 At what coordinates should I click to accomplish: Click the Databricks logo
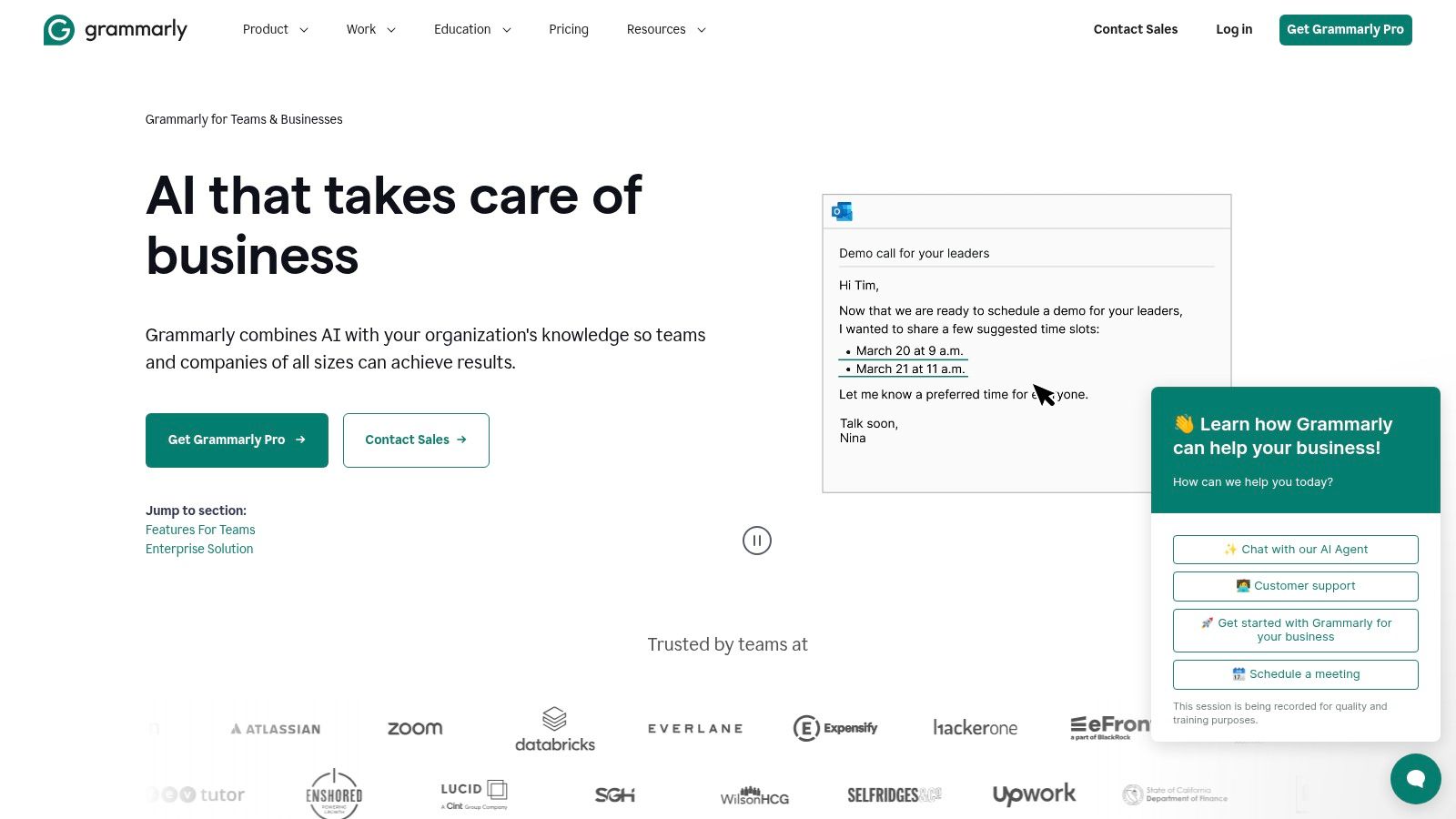coord(555,730)
